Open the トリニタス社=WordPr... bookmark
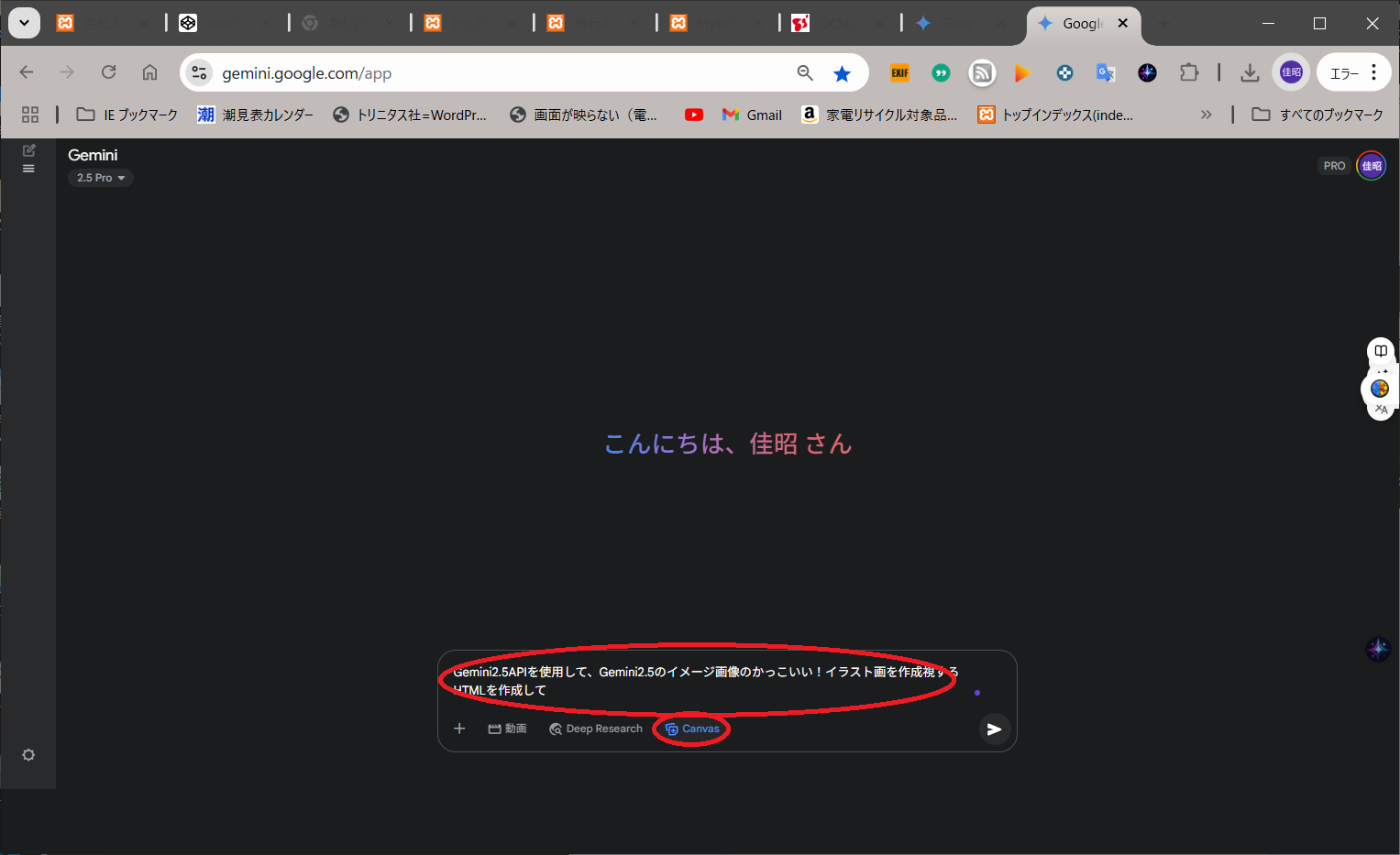 click(x=410, y=115)
